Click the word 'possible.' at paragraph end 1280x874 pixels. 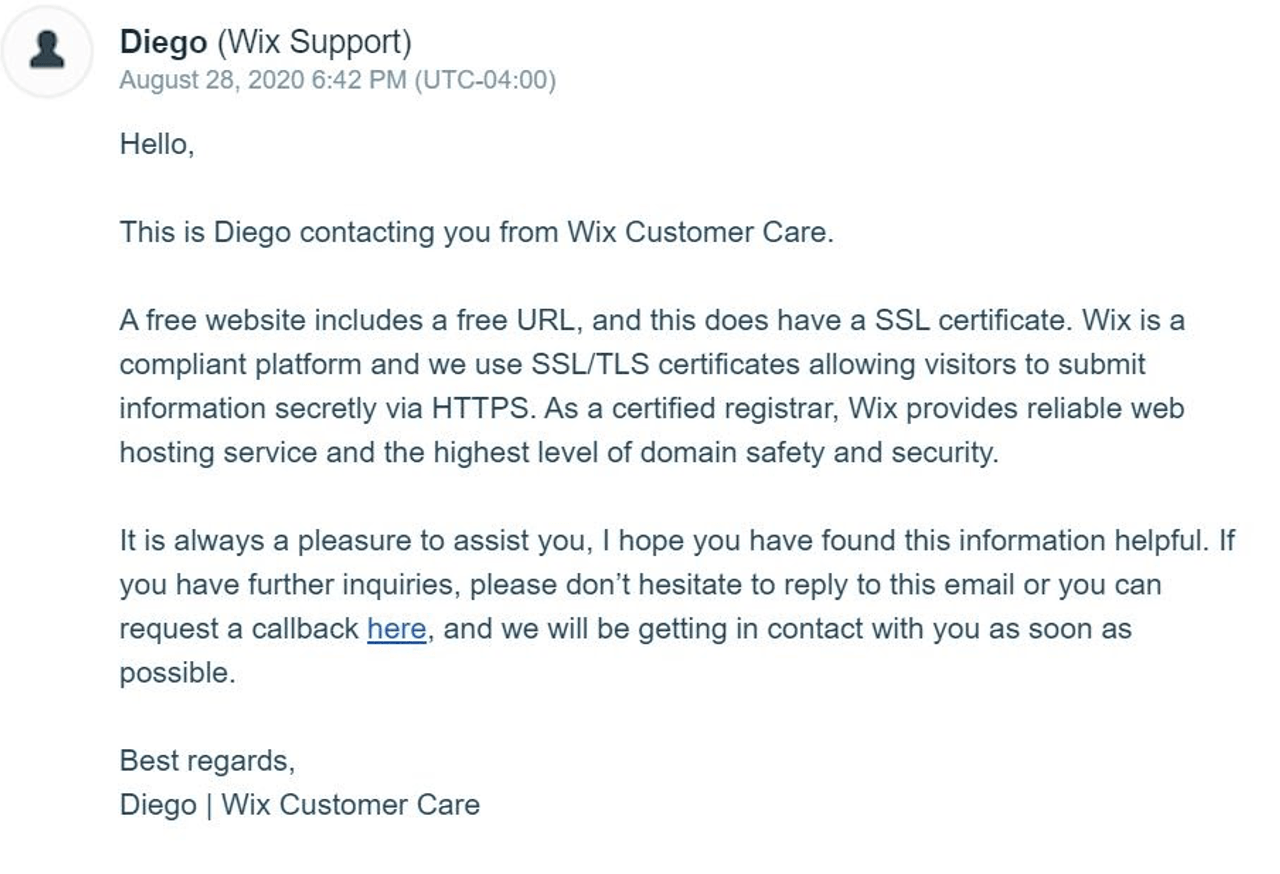point(177,674)
